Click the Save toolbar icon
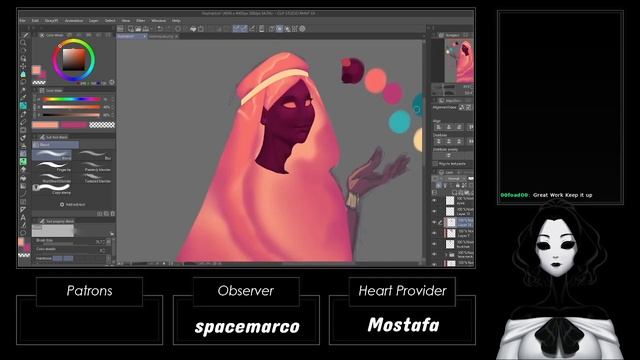This screenshot has width=640, height=360. tap(145, 29)
